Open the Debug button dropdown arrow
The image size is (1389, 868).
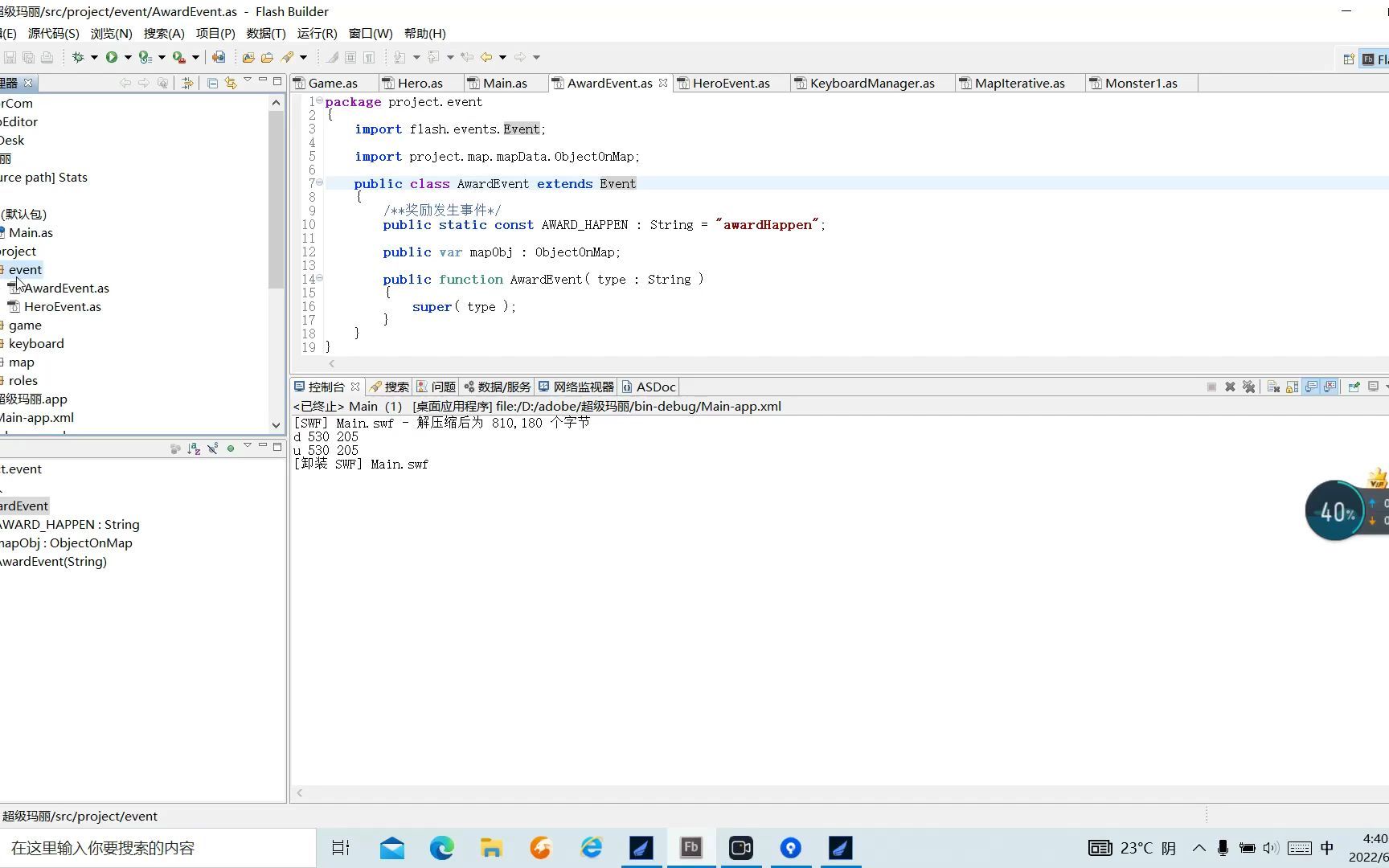[94, 57]
